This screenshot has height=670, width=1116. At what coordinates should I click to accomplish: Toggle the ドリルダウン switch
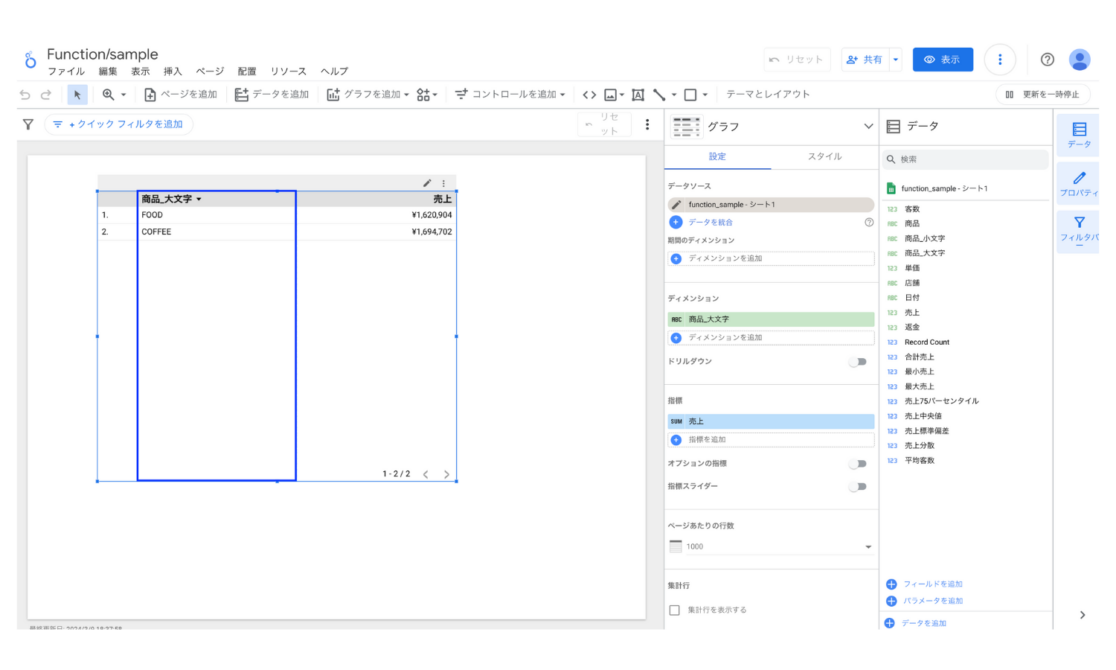click(857, 363)
